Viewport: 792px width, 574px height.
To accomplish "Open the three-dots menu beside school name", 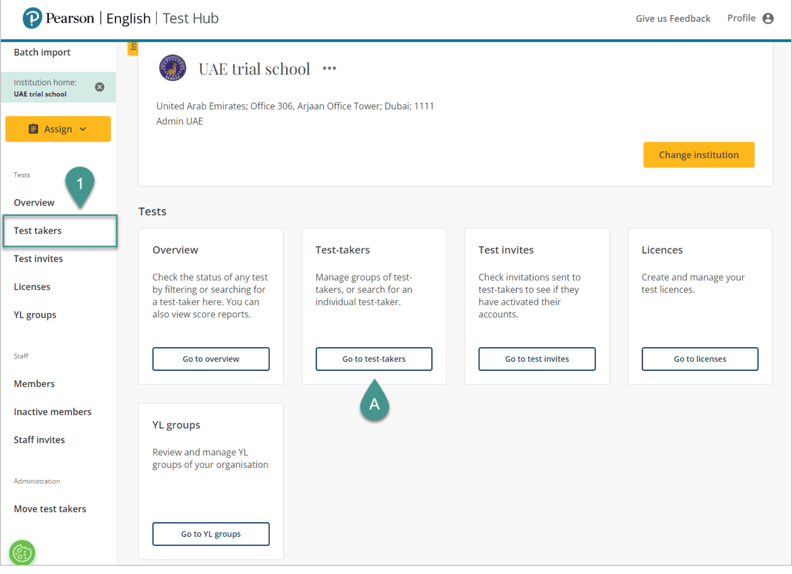I will (x=329, y=69).
